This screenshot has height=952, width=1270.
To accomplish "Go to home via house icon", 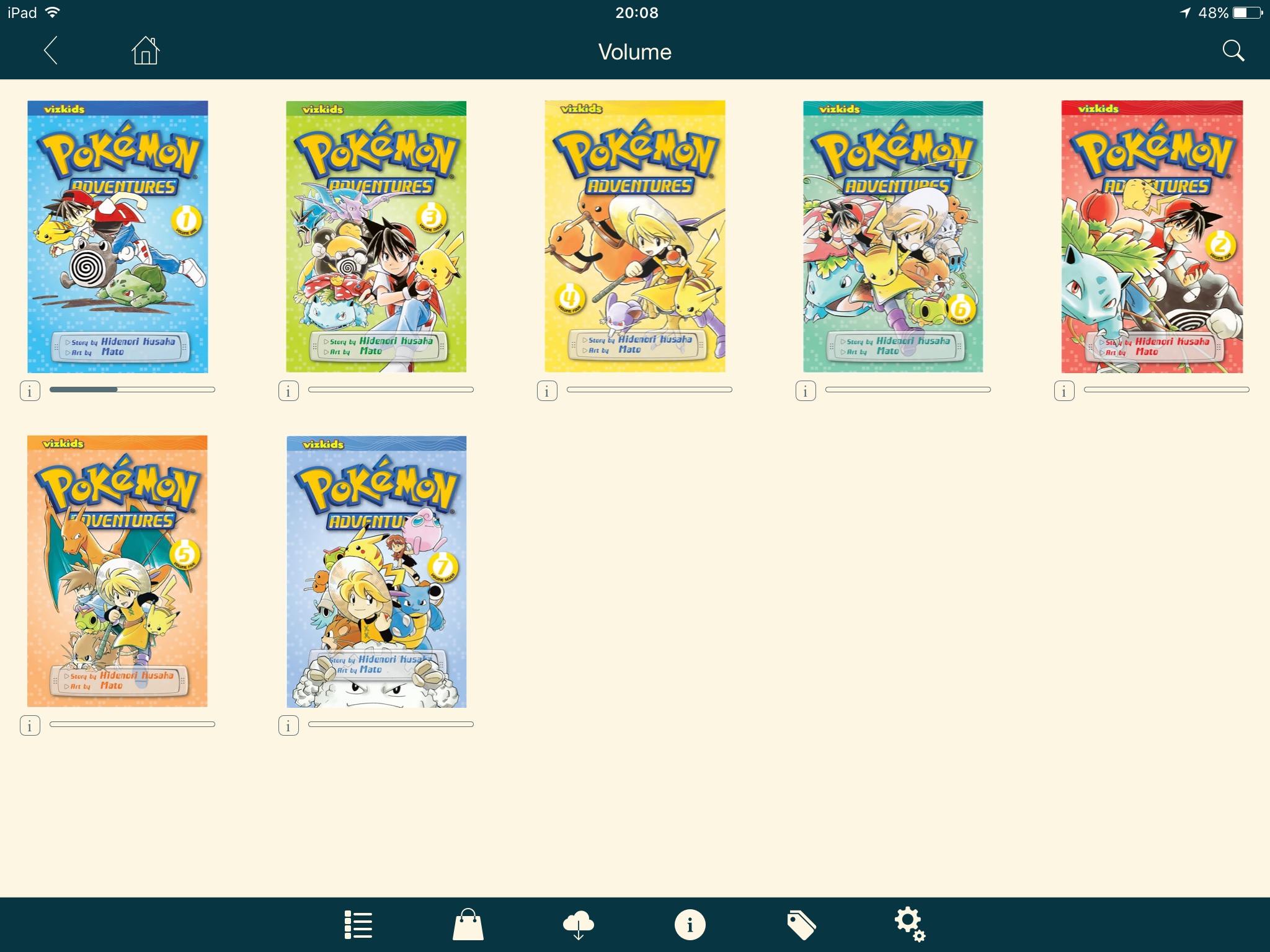I will 146,50.
